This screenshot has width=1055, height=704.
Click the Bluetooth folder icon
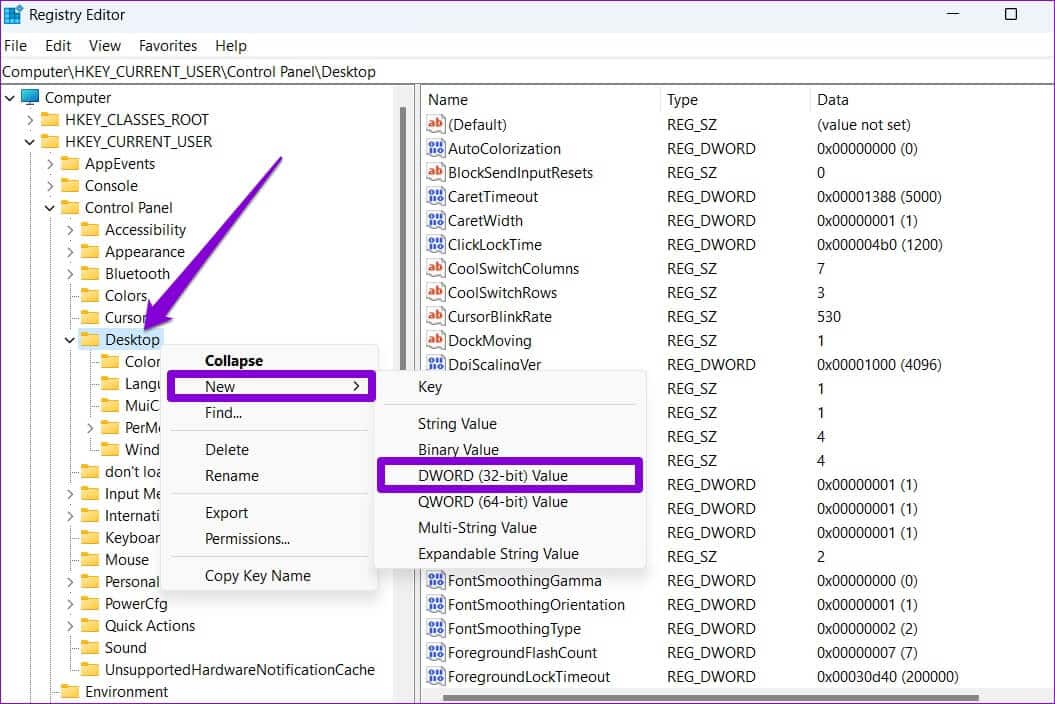[x=89, y=274]
